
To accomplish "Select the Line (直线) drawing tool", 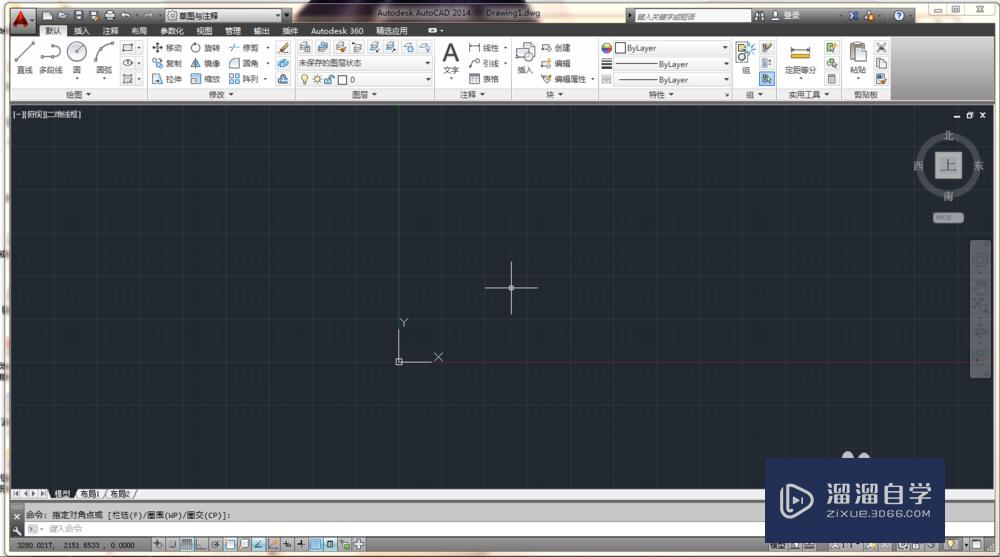I will pyautogui.click(x=24, y=57).
